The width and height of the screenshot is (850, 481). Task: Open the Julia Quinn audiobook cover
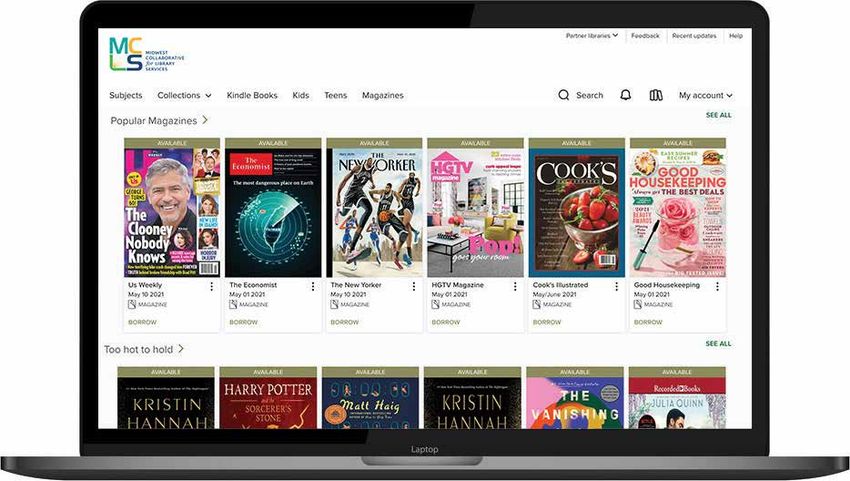677,403
